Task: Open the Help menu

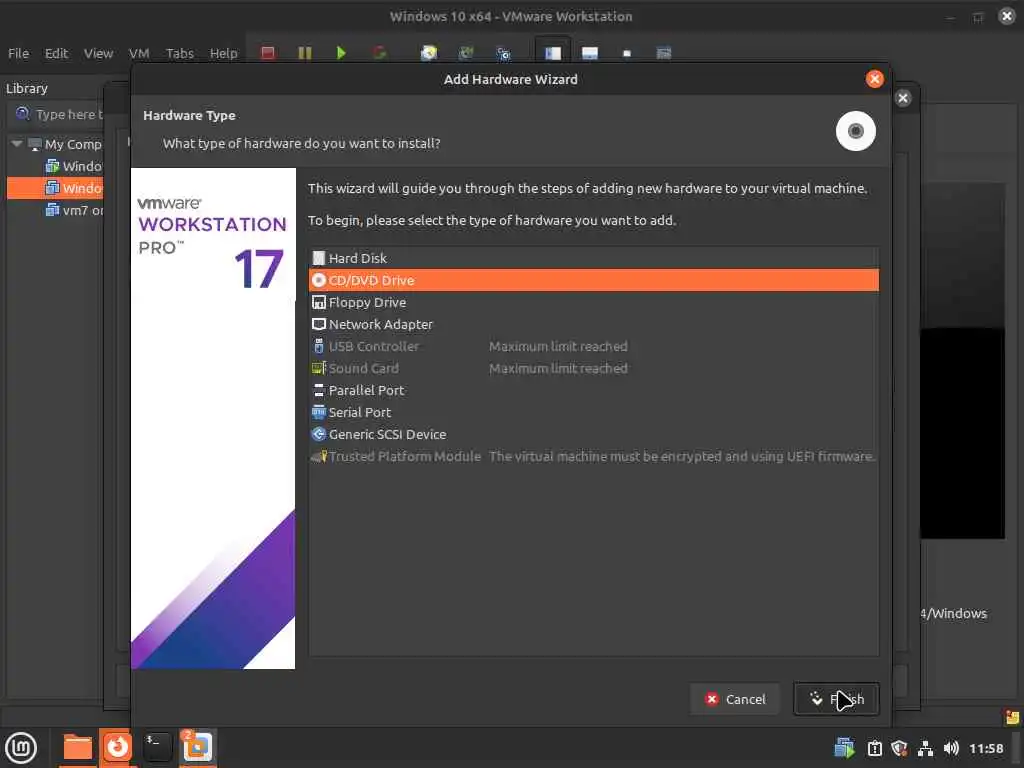Action: pos(223,54)
